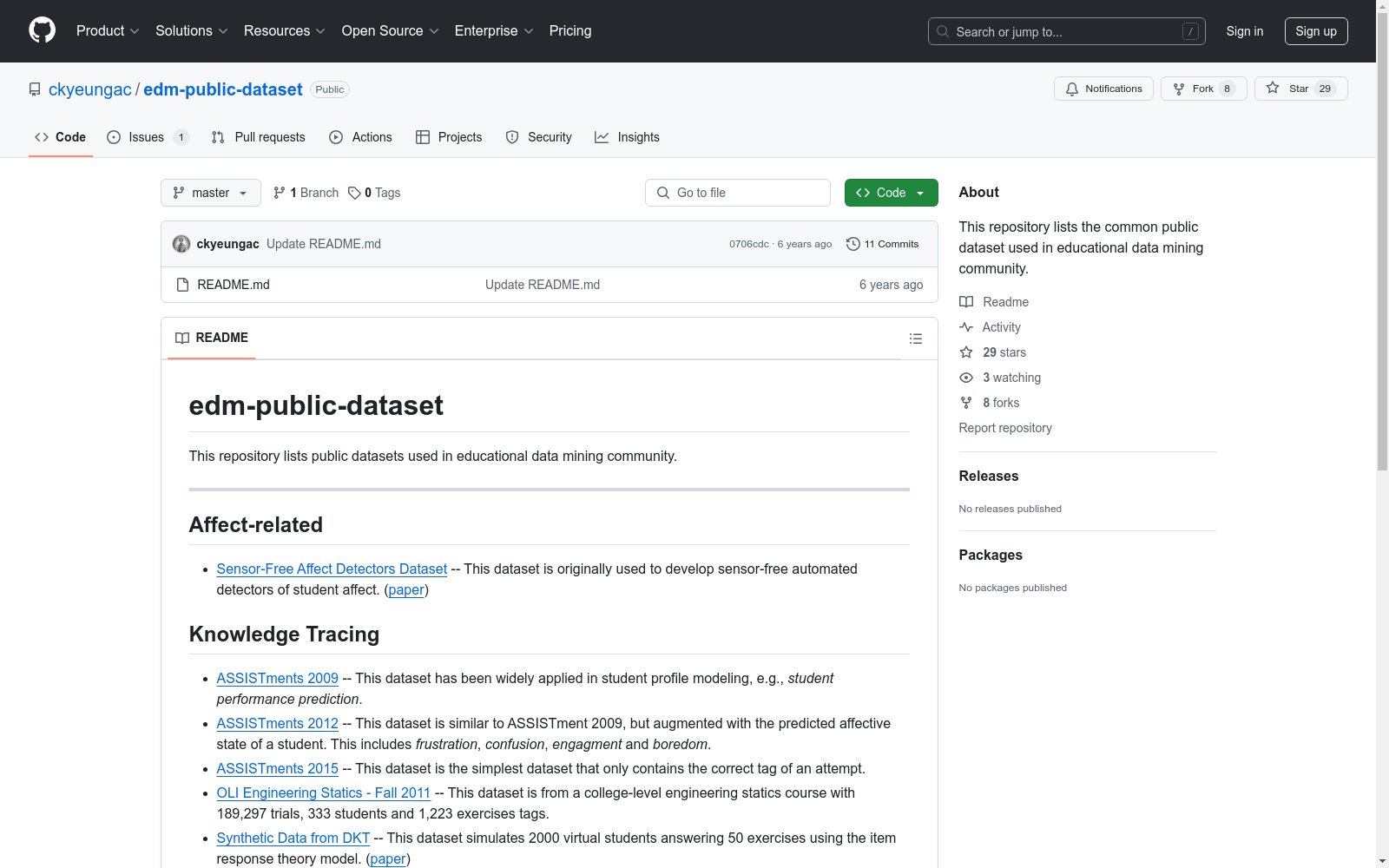Click the book icon beside Readme link
This screenshot has height=868, width=1389.
click(966, 302)
